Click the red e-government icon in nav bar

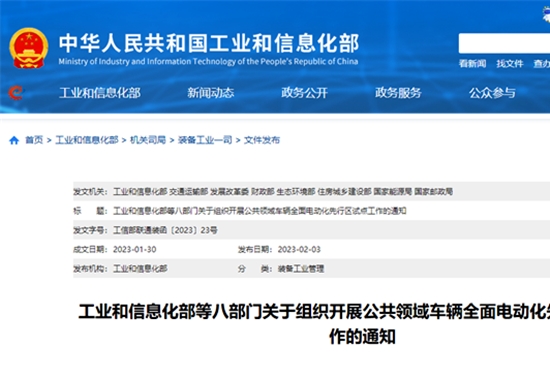click(x=16, y=93)
